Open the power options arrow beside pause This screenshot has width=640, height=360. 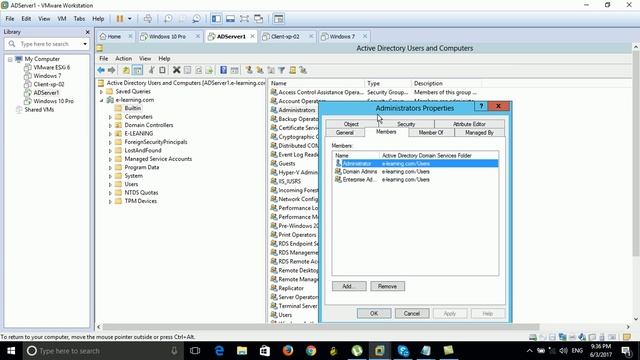click(130, 19)
